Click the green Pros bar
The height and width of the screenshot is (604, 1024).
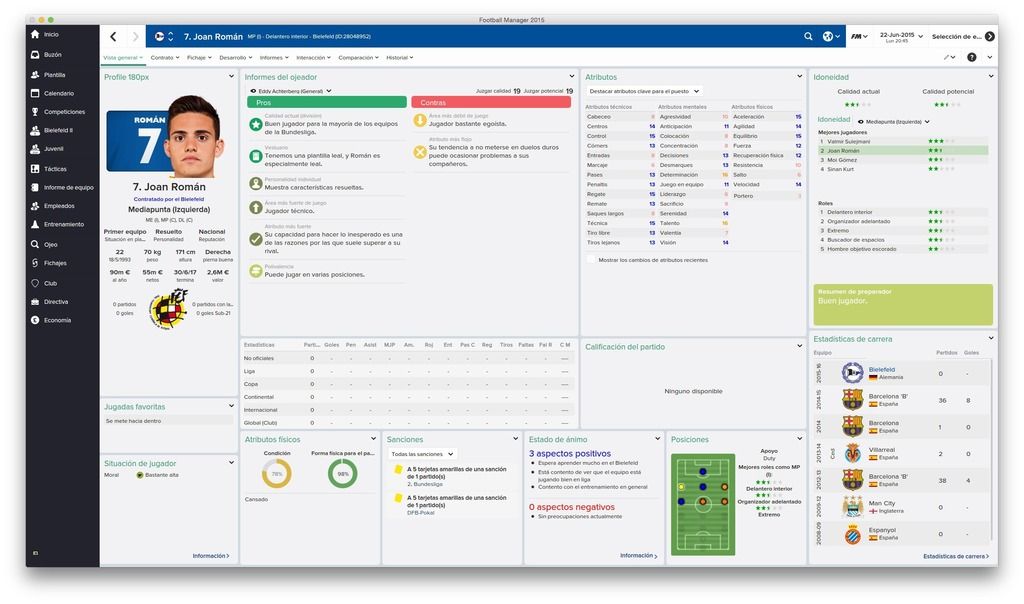tap(327, 103)
